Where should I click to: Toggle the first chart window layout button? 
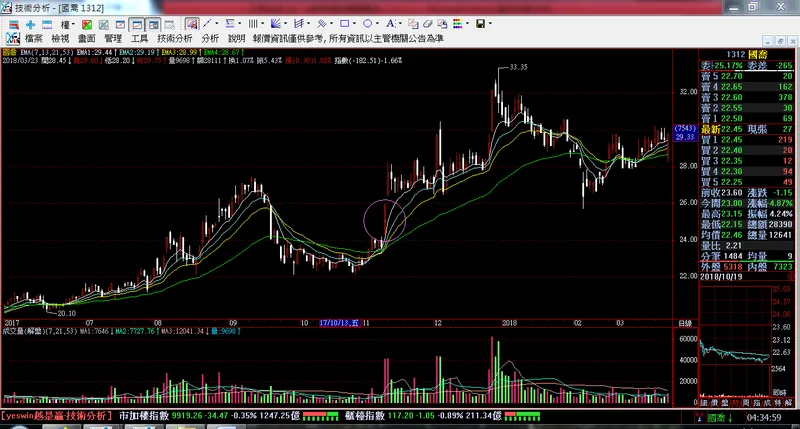137,23
